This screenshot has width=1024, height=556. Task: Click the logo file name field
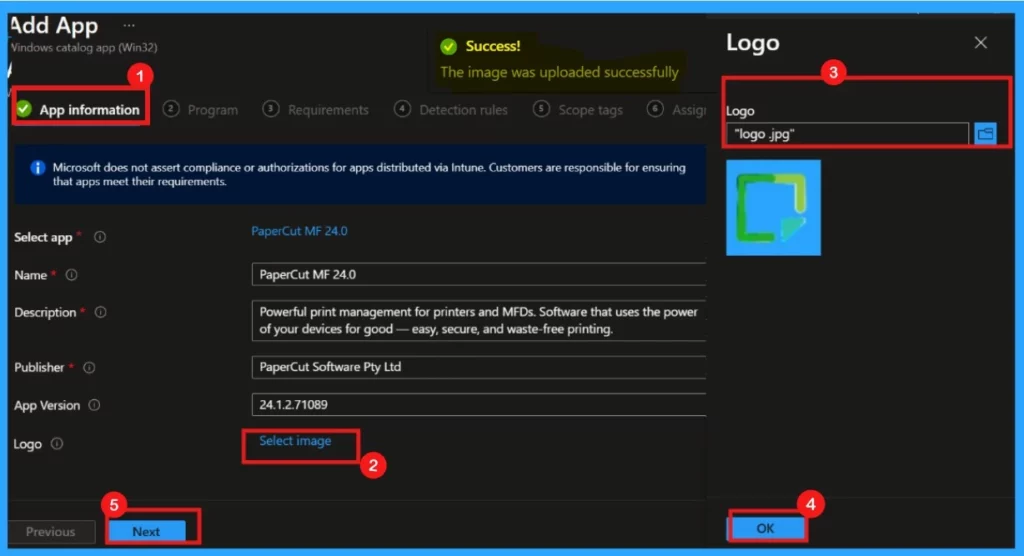[848, 134]
